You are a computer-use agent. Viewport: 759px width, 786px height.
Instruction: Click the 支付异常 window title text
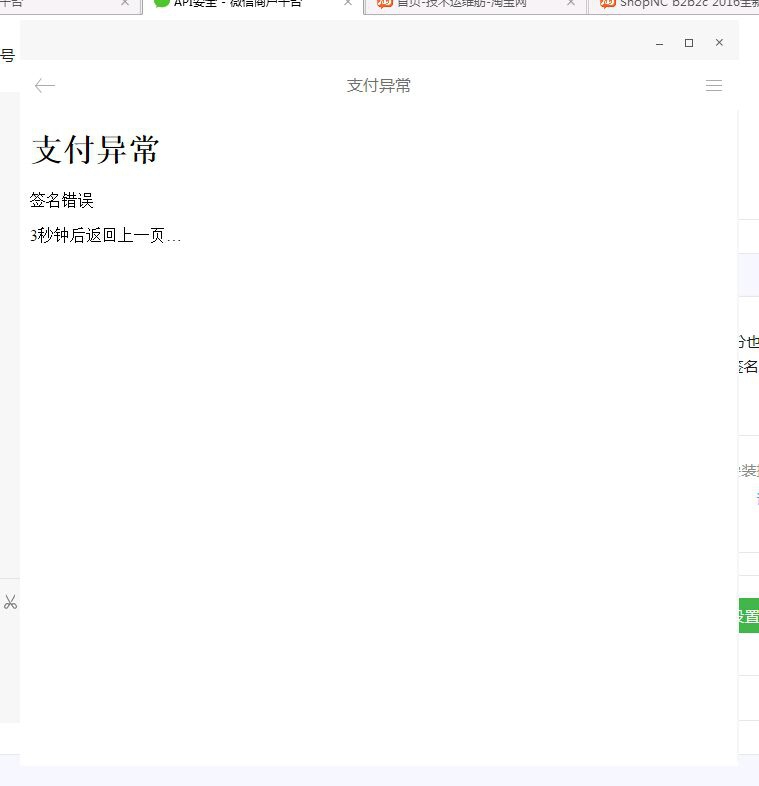coord(378,86)
